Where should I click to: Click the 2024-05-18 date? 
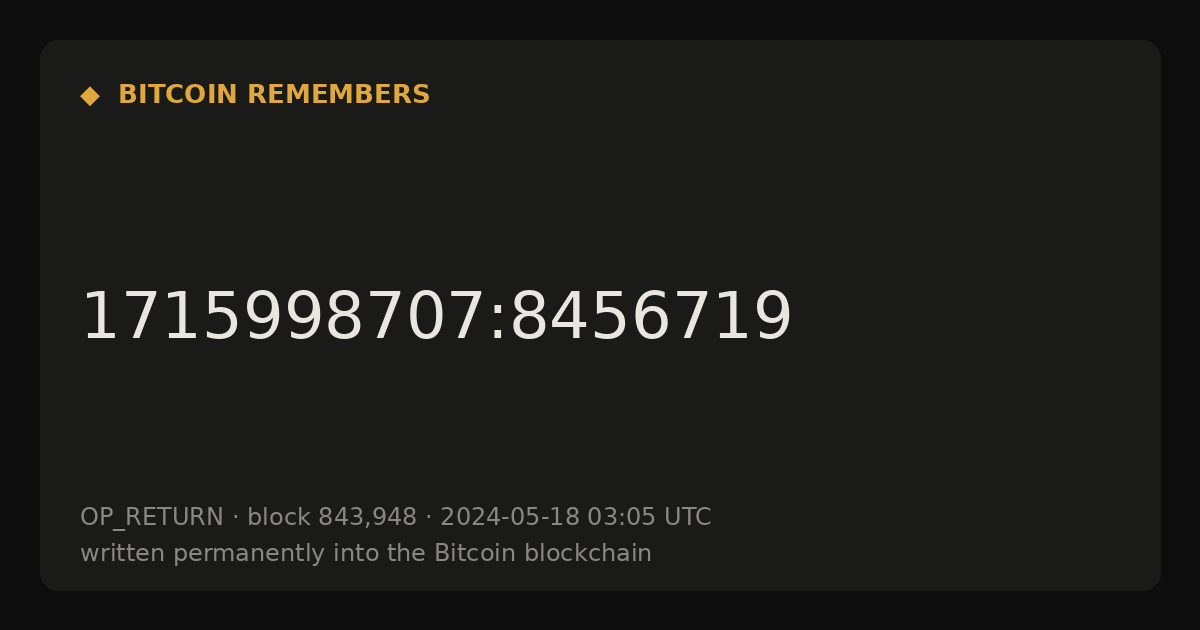tap(510, 518)
